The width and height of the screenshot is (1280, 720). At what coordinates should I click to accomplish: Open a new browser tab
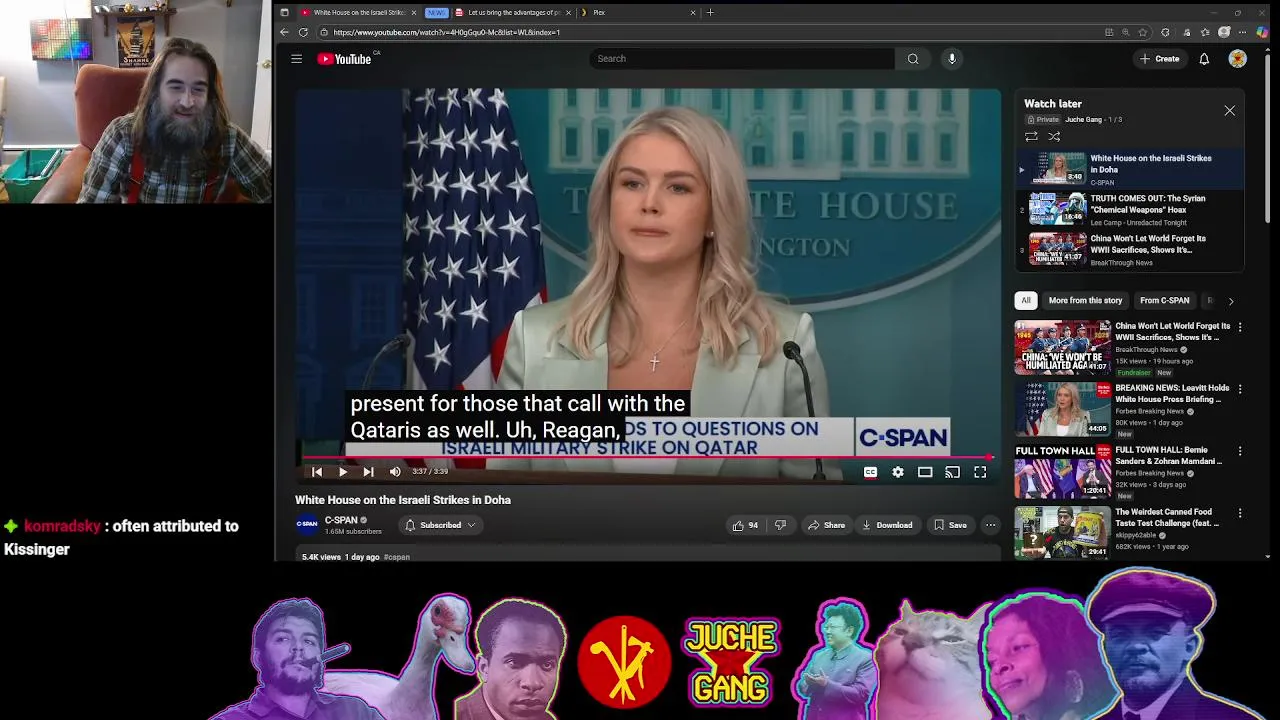[710, 13]
